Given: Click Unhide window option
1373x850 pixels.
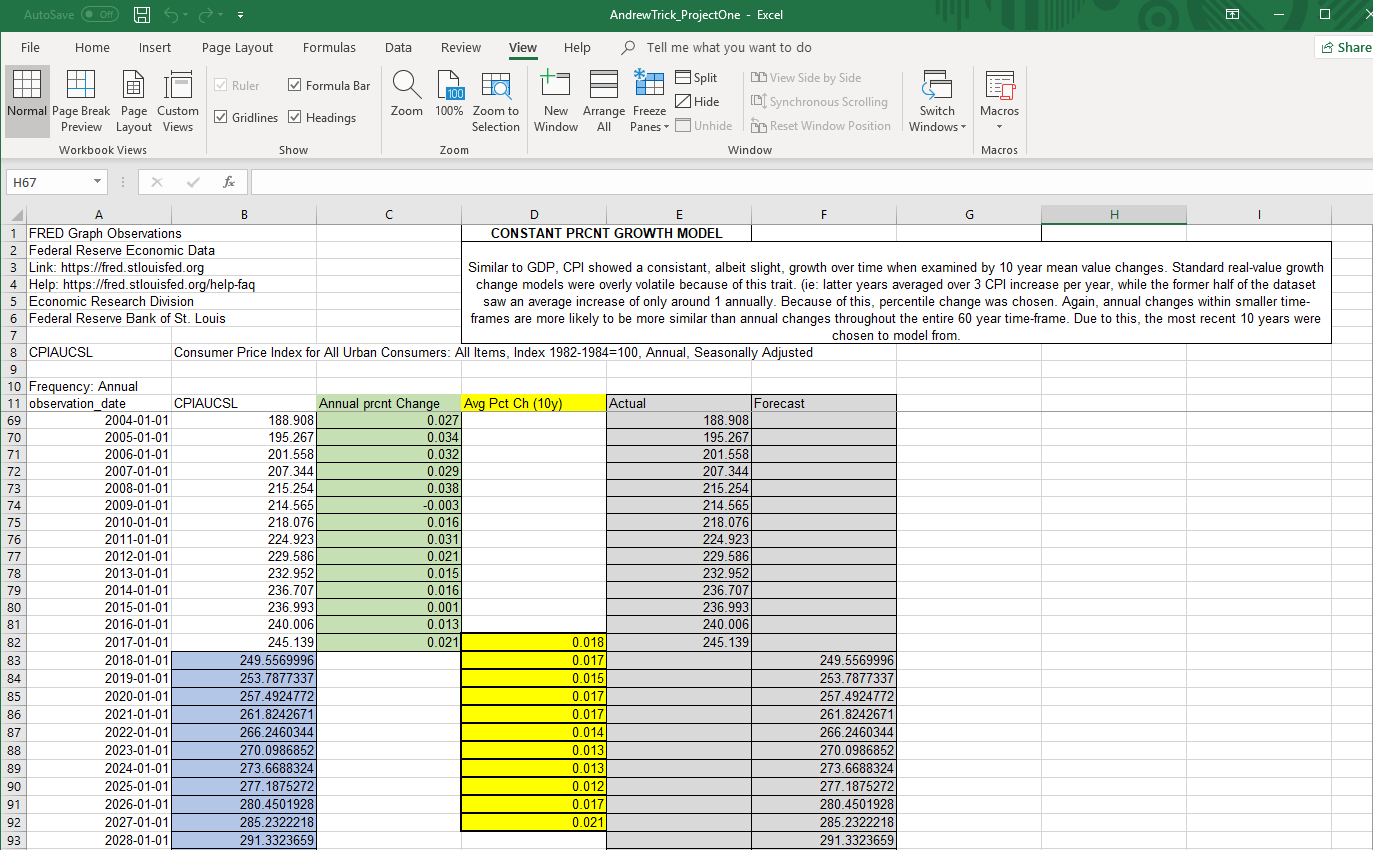Looking at the screenshot, I should click(x=703, y=126).
